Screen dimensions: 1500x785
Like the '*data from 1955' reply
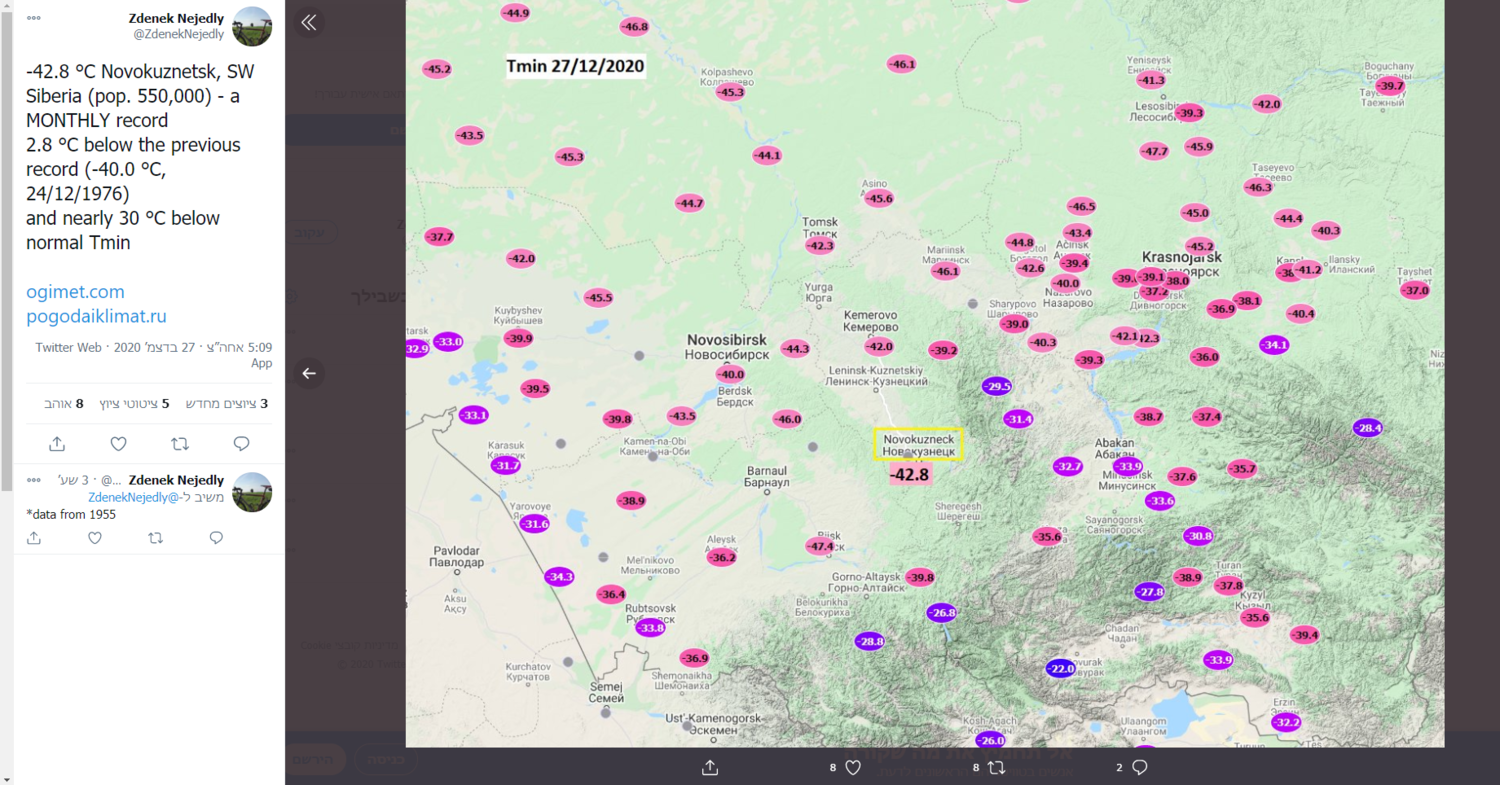[95, 538]
